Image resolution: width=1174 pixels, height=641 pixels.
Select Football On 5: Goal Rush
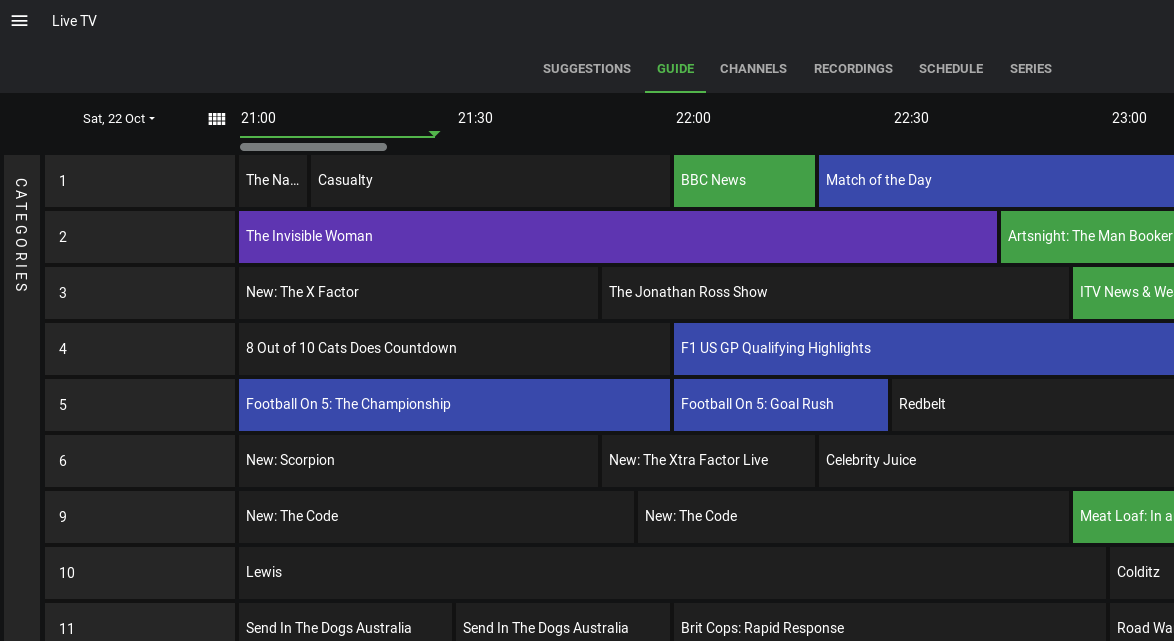click(x=780, y=405)
